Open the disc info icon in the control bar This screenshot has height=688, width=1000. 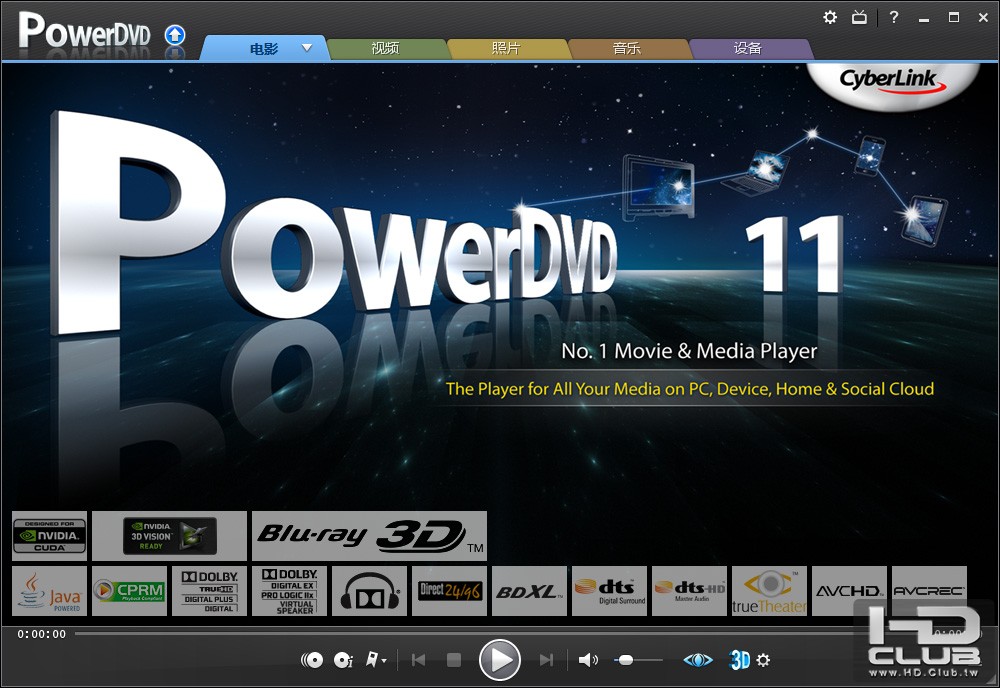(343, 660)
